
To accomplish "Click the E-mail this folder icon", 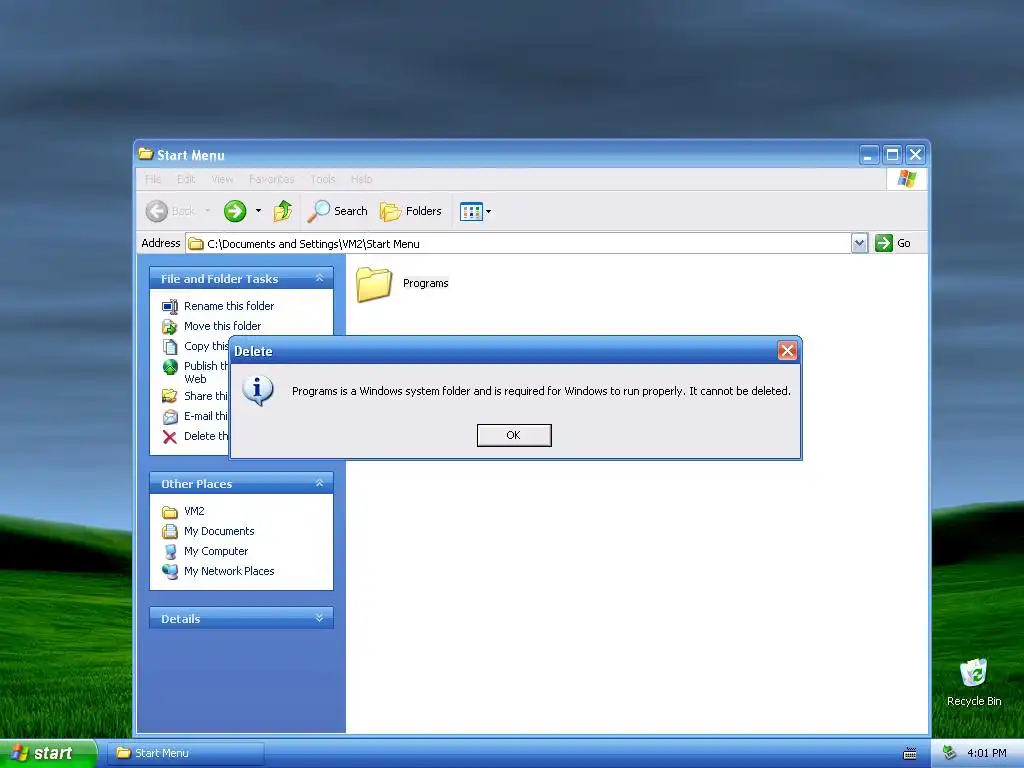I will [170, 416].
